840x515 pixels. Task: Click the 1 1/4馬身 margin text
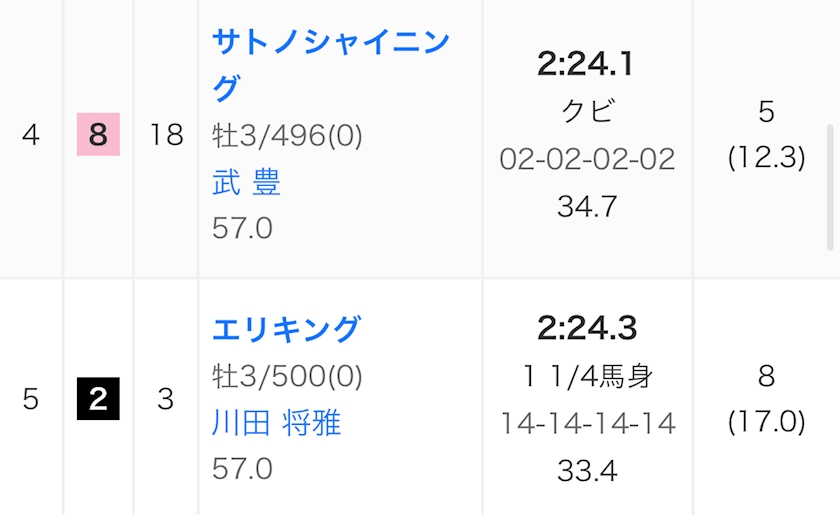[587, 376]
